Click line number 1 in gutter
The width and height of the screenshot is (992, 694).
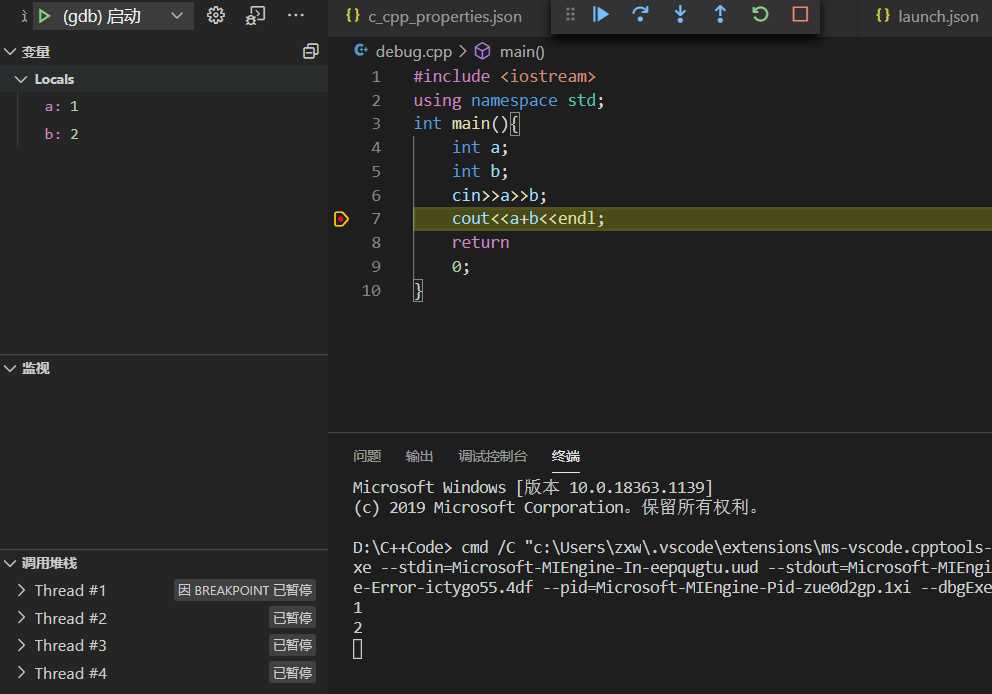[x=376, y=77]
